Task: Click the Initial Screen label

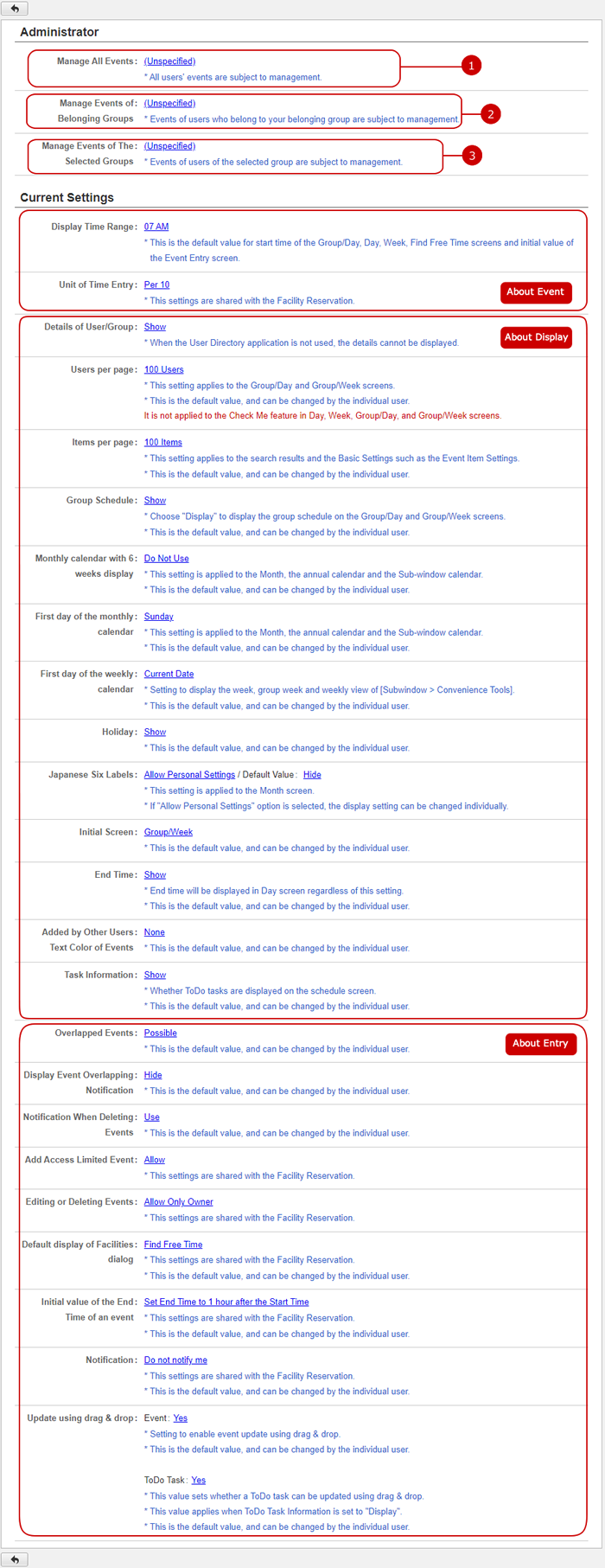Action: pyautogui.click(x=108, y=832)
